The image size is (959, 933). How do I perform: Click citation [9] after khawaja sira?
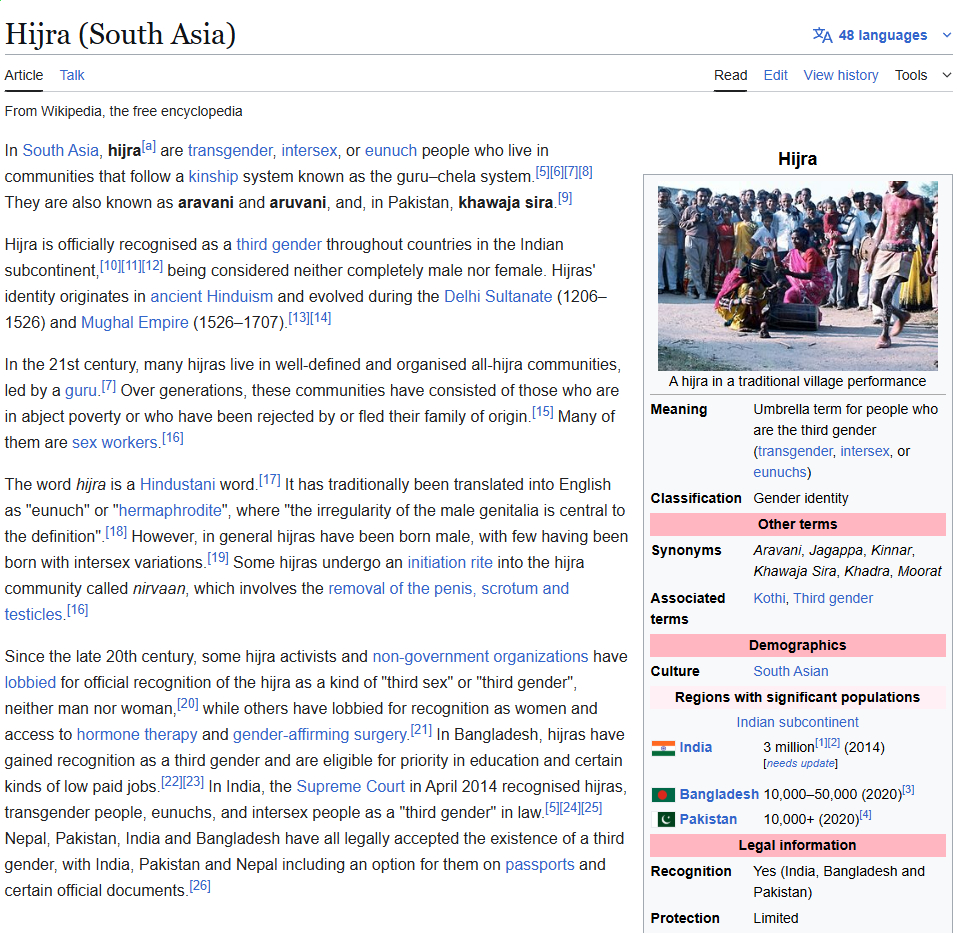point(565,198)
